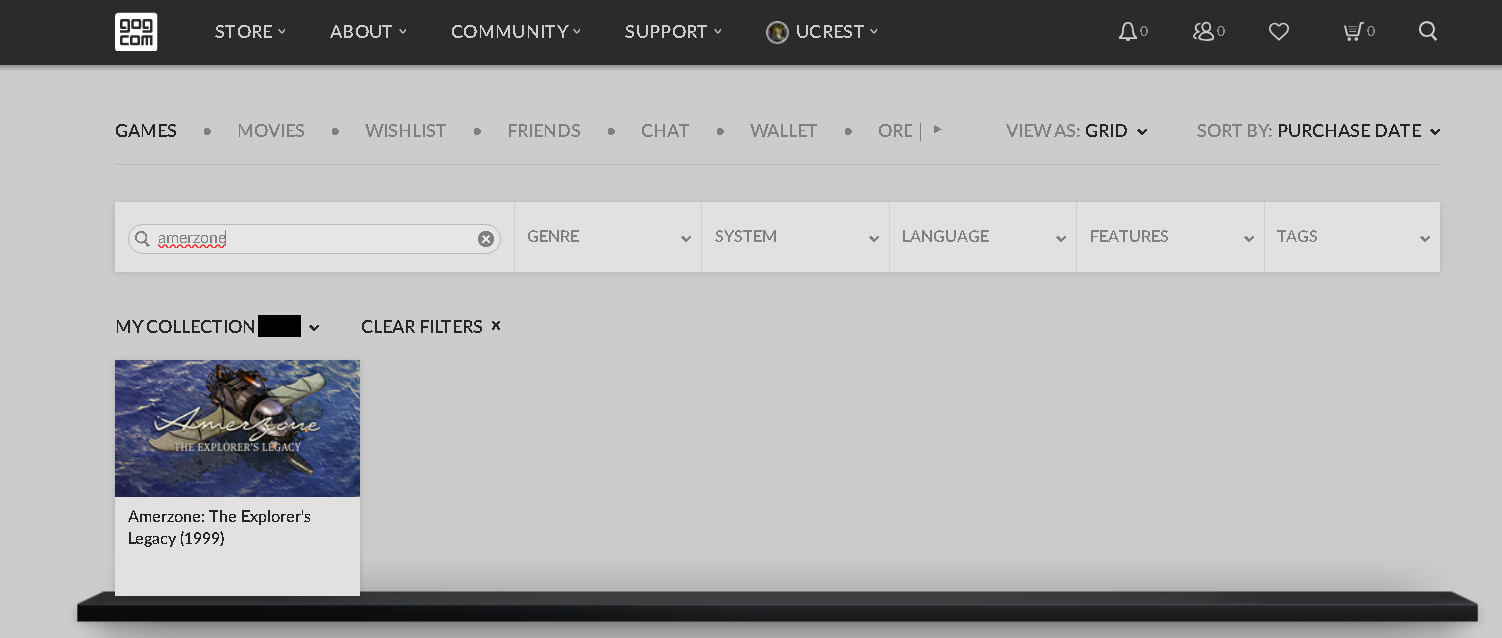Expand the TAGS filter
Viewport: 1502px width, 638px height.
tap(1352, 237)
